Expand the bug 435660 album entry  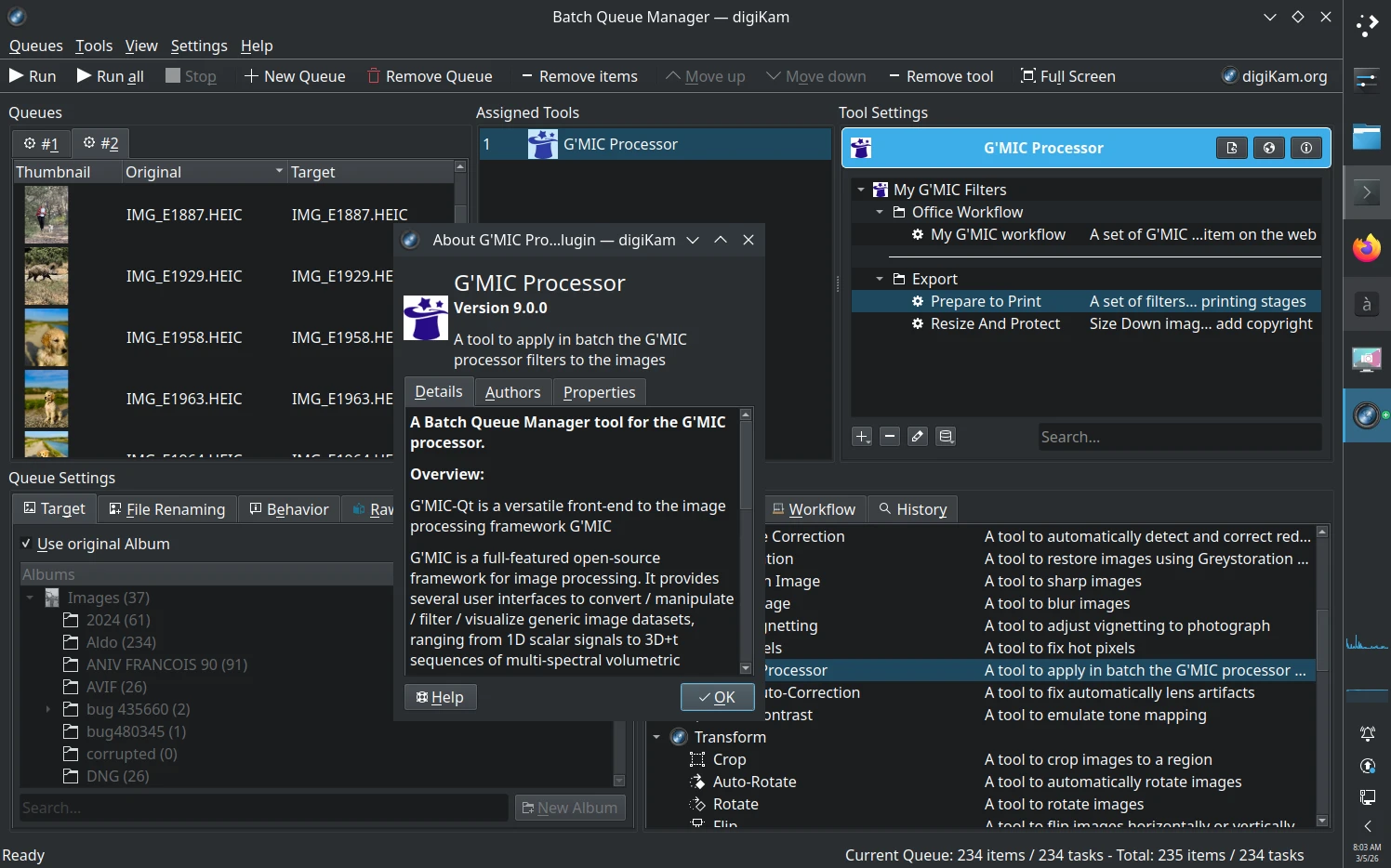click(47, 709)
